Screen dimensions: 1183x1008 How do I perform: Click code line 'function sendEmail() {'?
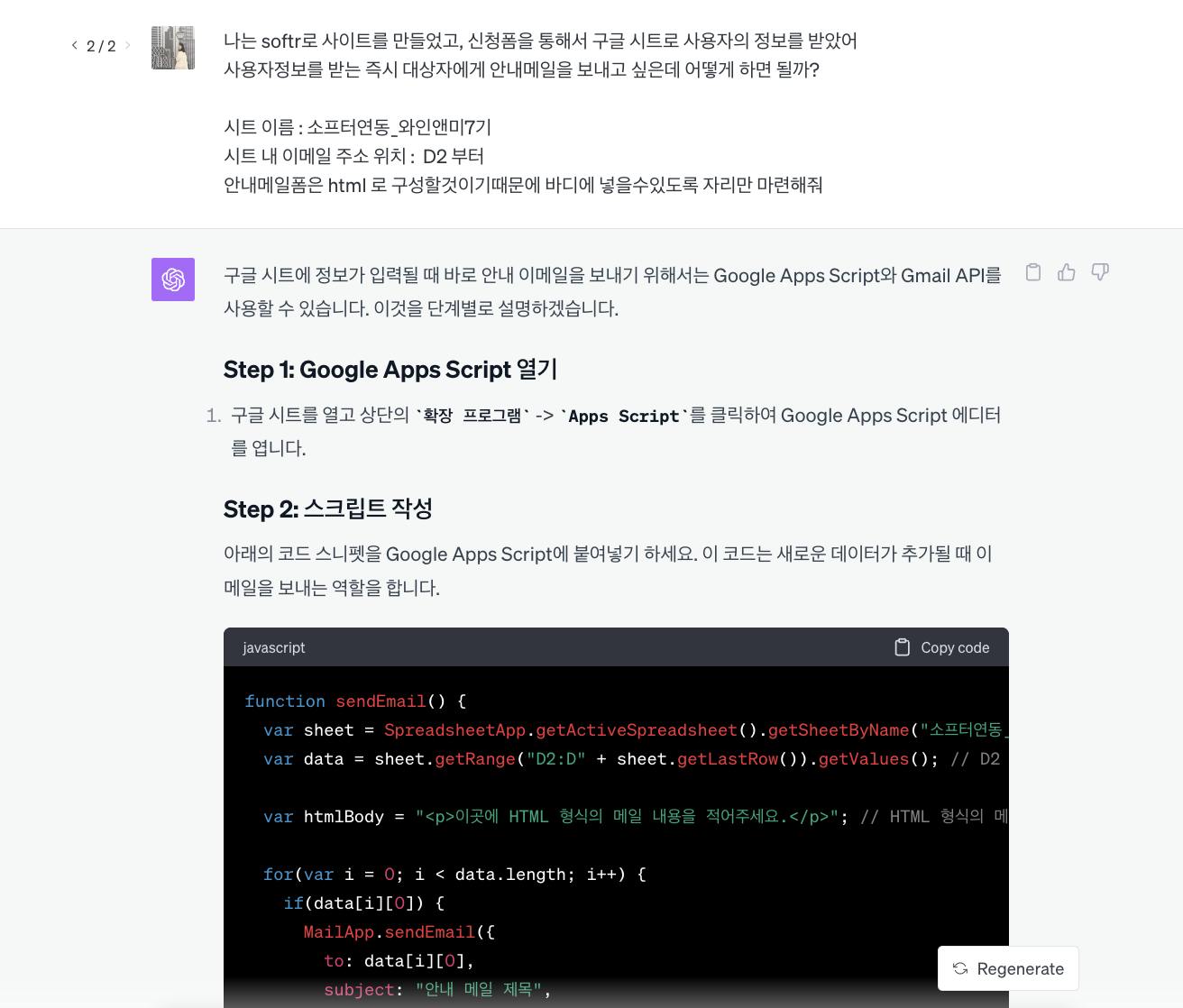point(355,701)
